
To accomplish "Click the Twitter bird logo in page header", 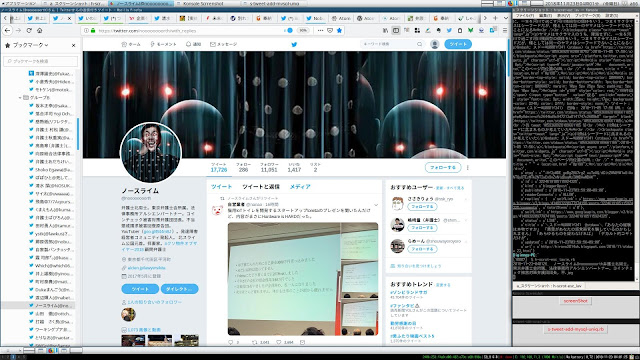I will 294,44.
